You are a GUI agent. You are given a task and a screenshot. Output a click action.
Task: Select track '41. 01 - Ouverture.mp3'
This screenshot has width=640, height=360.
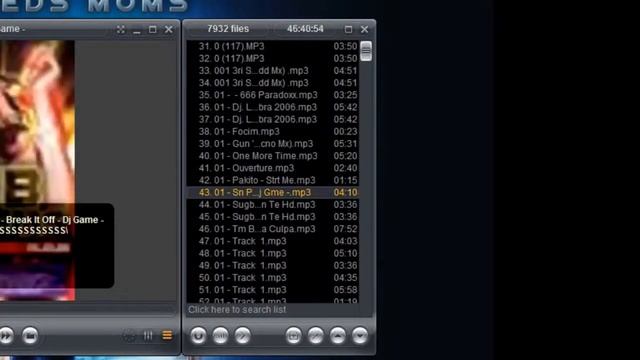pyautogui.click(x=273, y=168)
